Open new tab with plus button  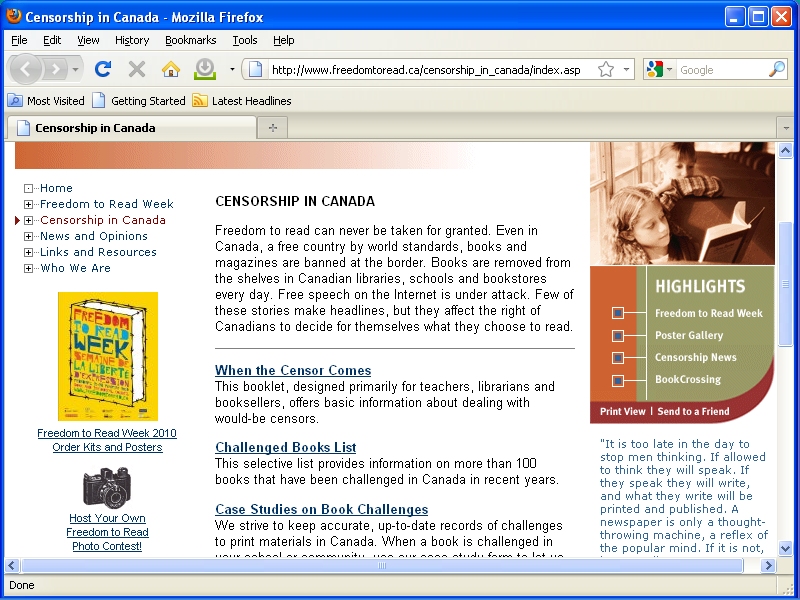coord(272,128)
